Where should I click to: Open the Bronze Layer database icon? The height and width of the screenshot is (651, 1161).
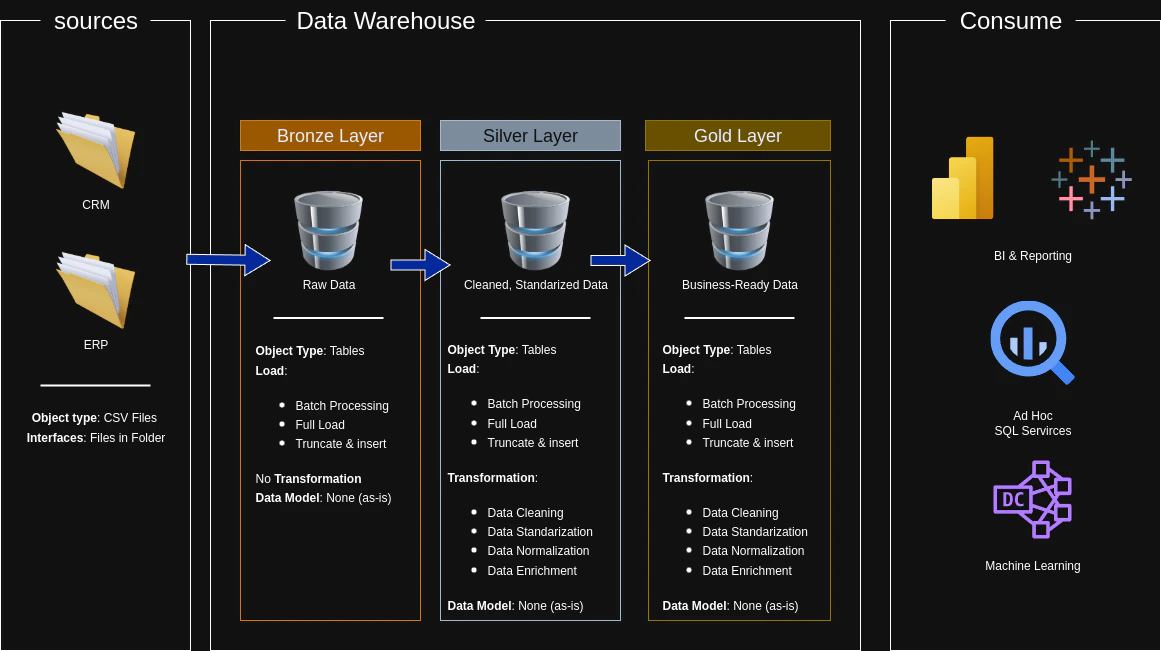328,230
